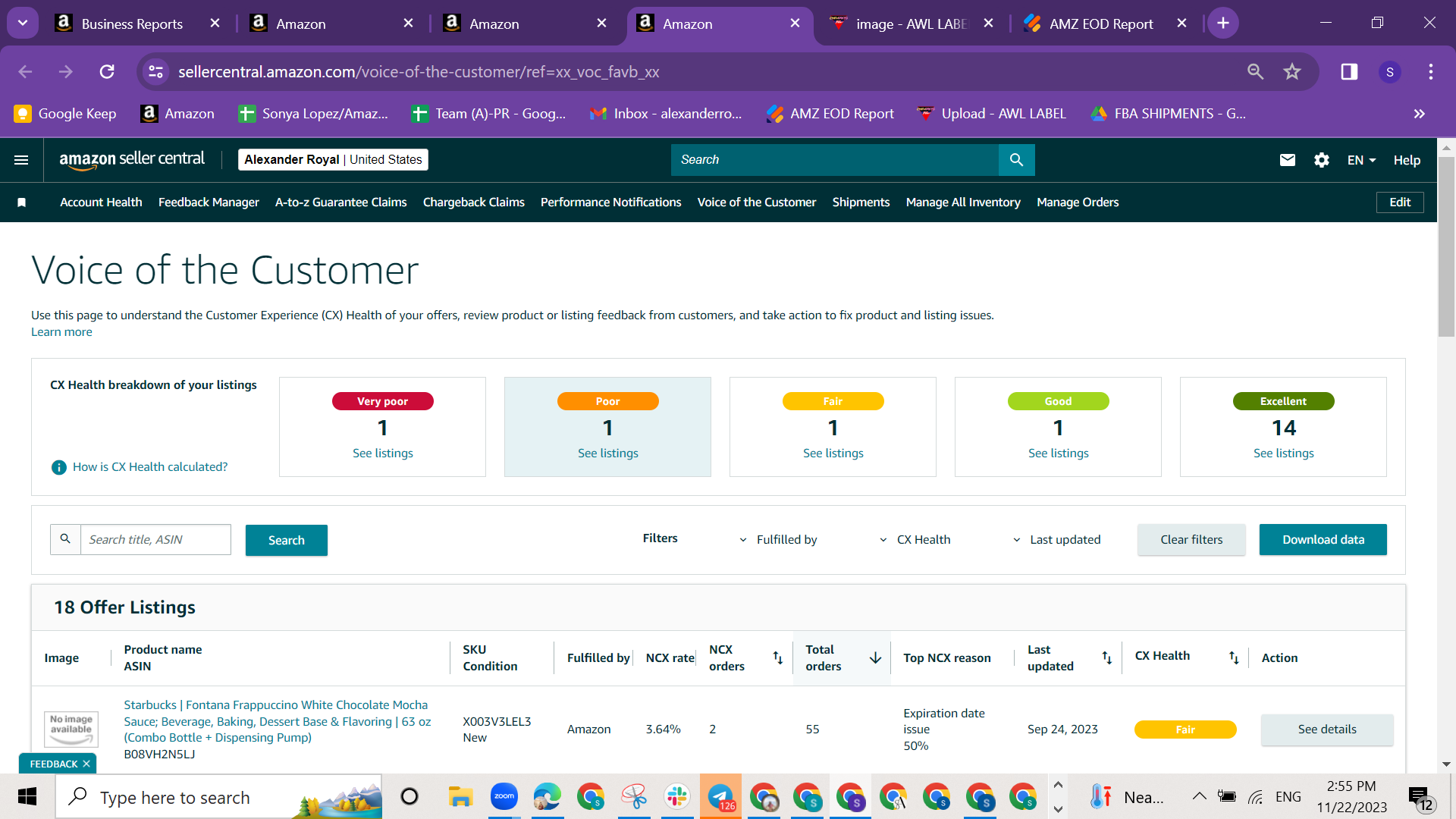
Task: Open See listings under Fair
Action: pyautogui.click(x=833, y=453)
